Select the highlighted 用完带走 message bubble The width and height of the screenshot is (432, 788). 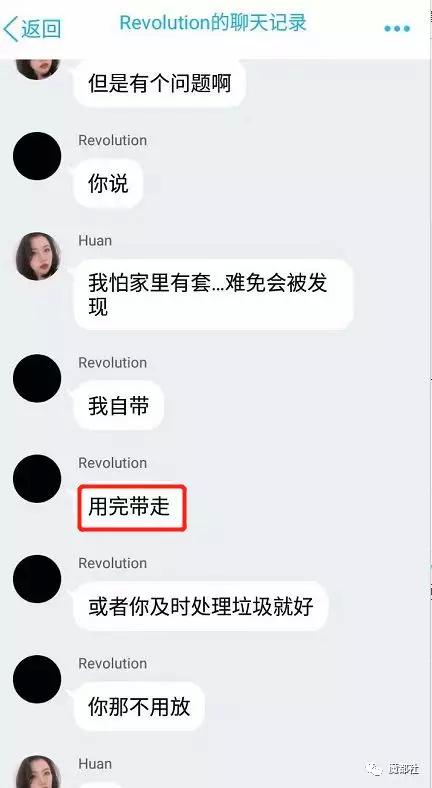(x=132, y=507)
